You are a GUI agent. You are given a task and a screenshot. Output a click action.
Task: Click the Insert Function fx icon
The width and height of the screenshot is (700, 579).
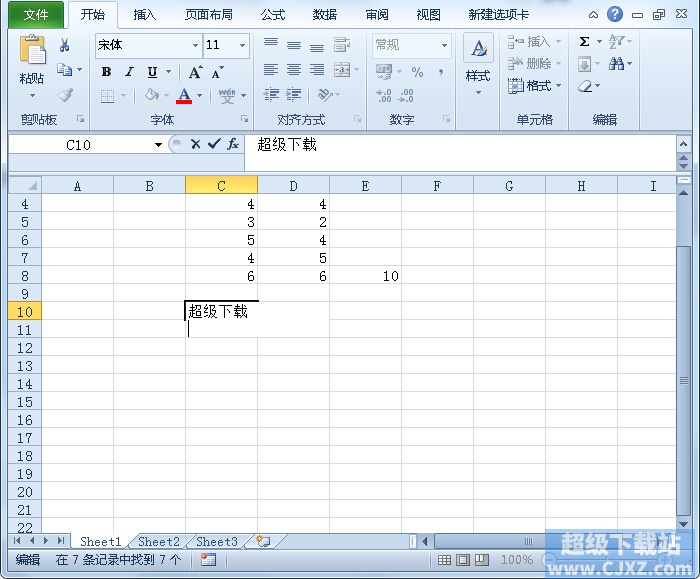pyautogui.click(x=233, y=144)
